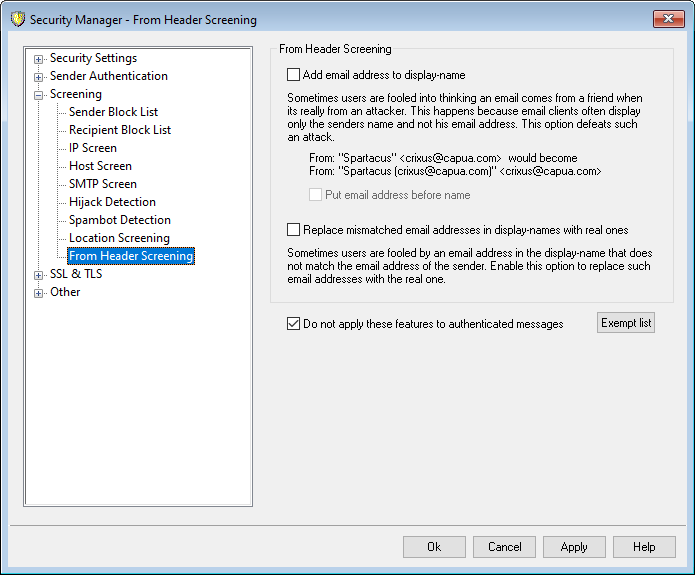Collapse the Screening tree node
This screenshot has height=575, width=695.
coord(39,95)
